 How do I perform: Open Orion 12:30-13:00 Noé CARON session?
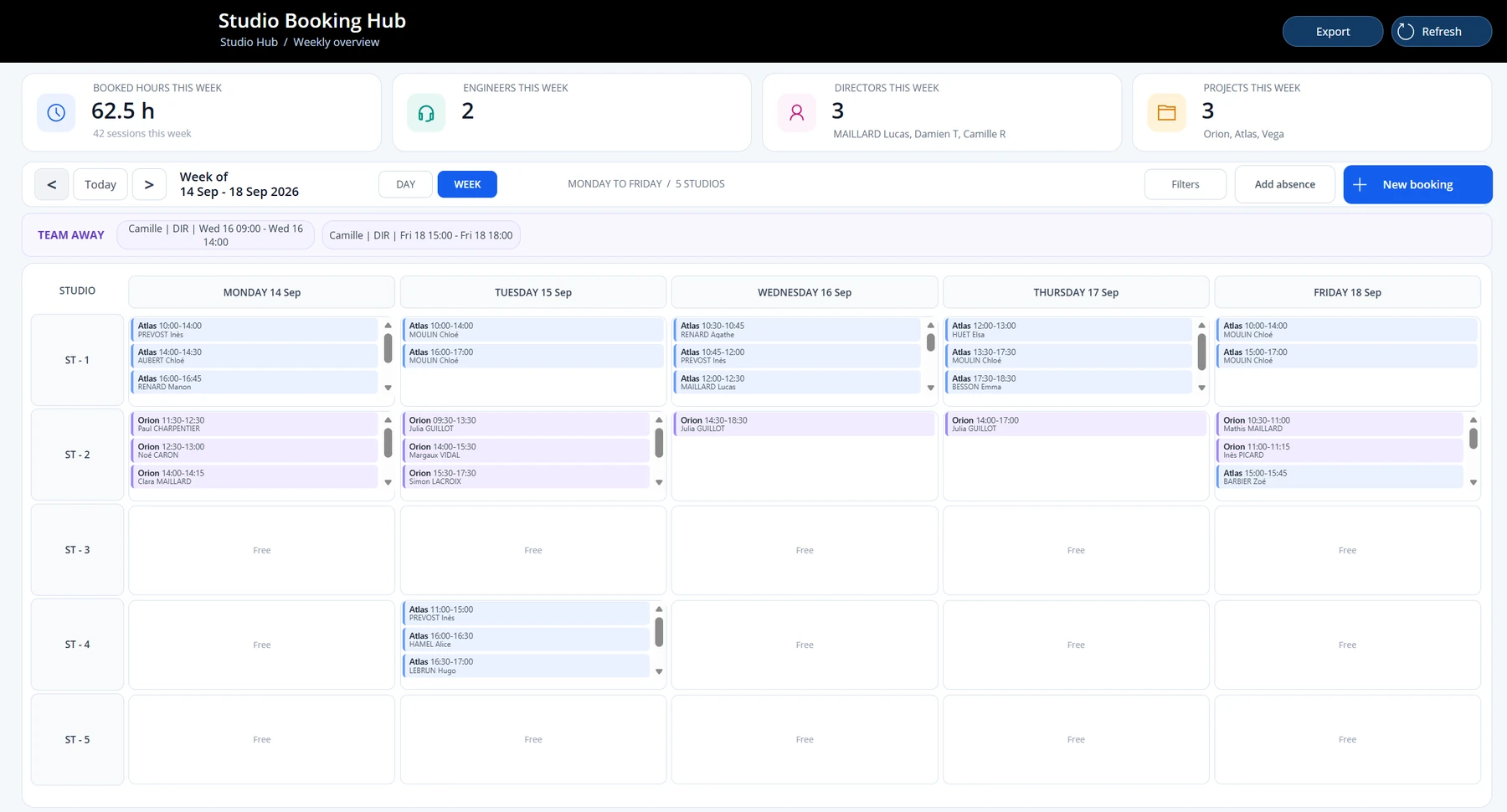(255, 450)
